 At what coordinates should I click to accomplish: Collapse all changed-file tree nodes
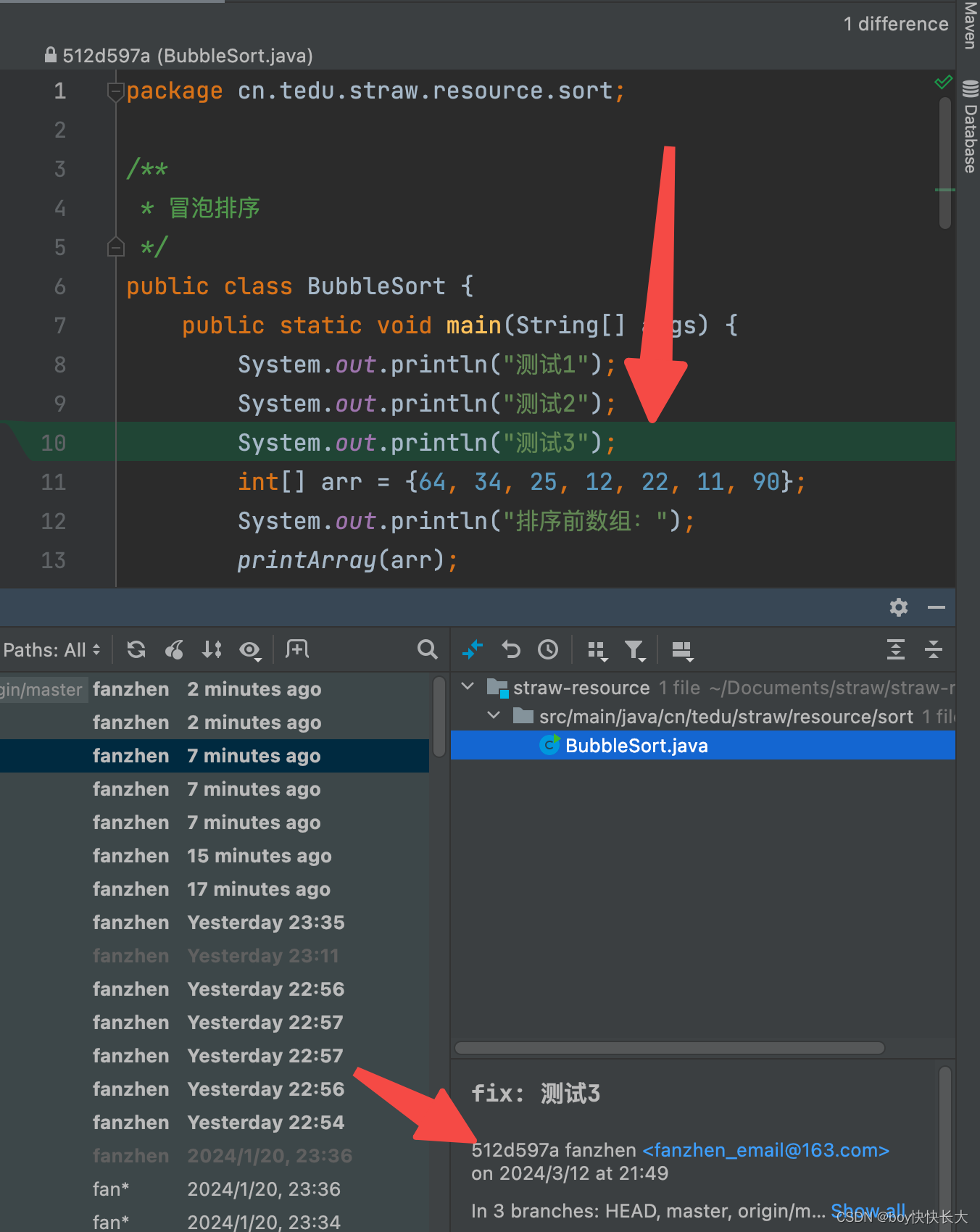pyautogui.click(x=934, y=649)
